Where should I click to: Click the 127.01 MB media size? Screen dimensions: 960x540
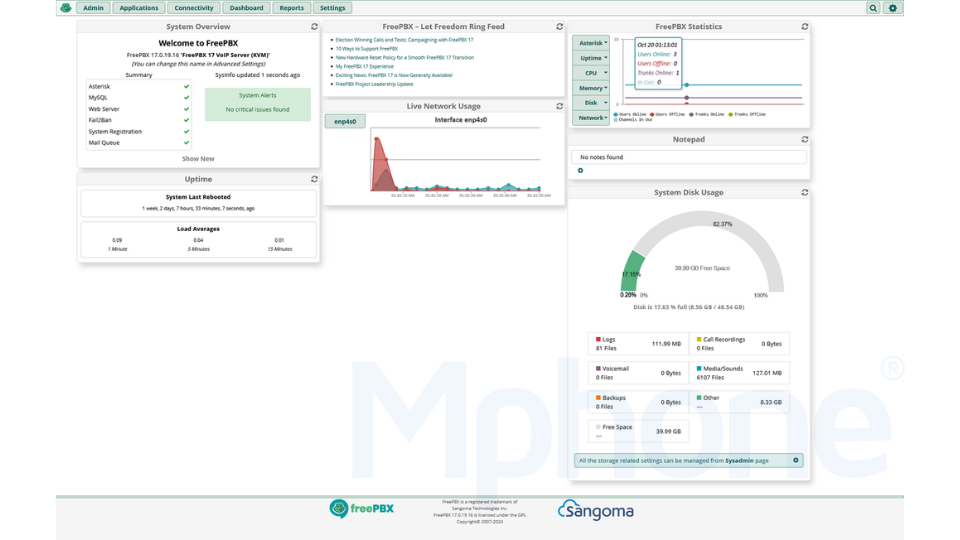point(767,373)
